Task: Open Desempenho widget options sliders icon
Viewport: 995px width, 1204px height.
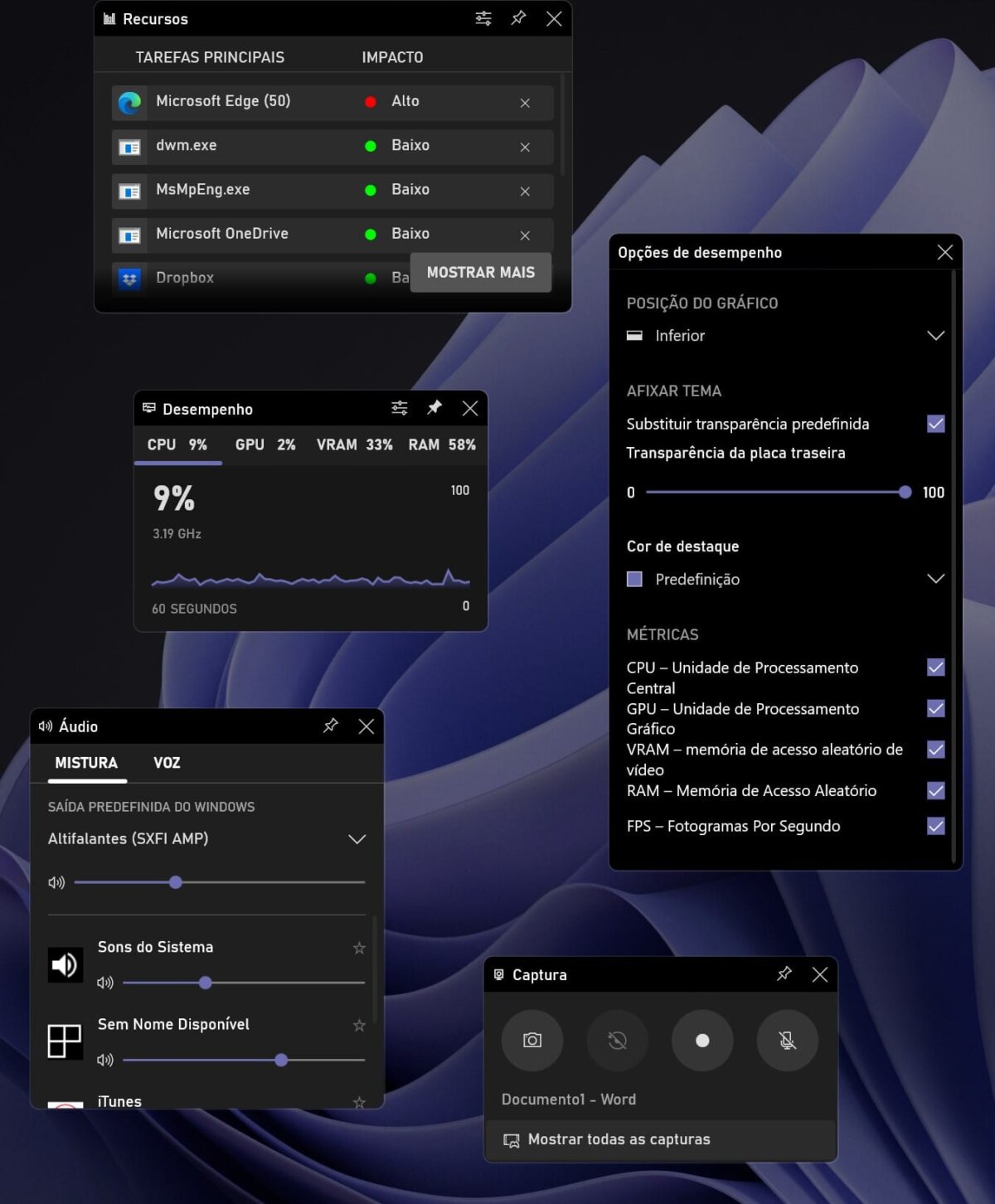Action: [x=400, y=408]
